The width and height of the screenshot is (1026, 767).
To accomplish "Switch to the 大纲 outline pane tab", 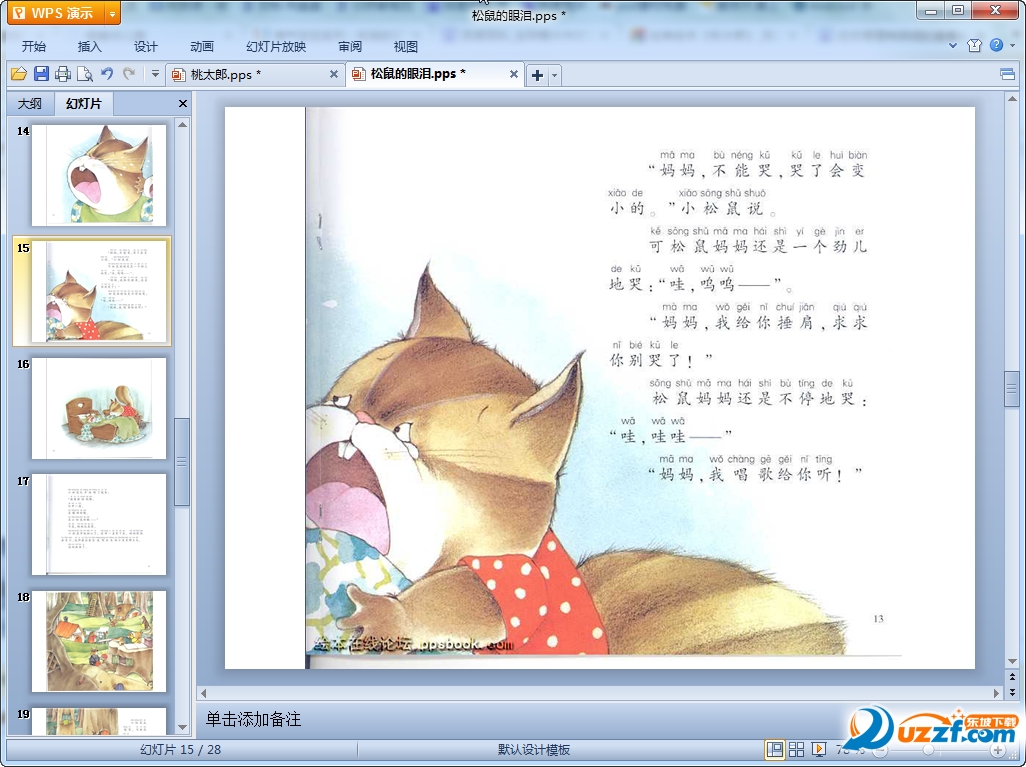I will pos(29,103).
